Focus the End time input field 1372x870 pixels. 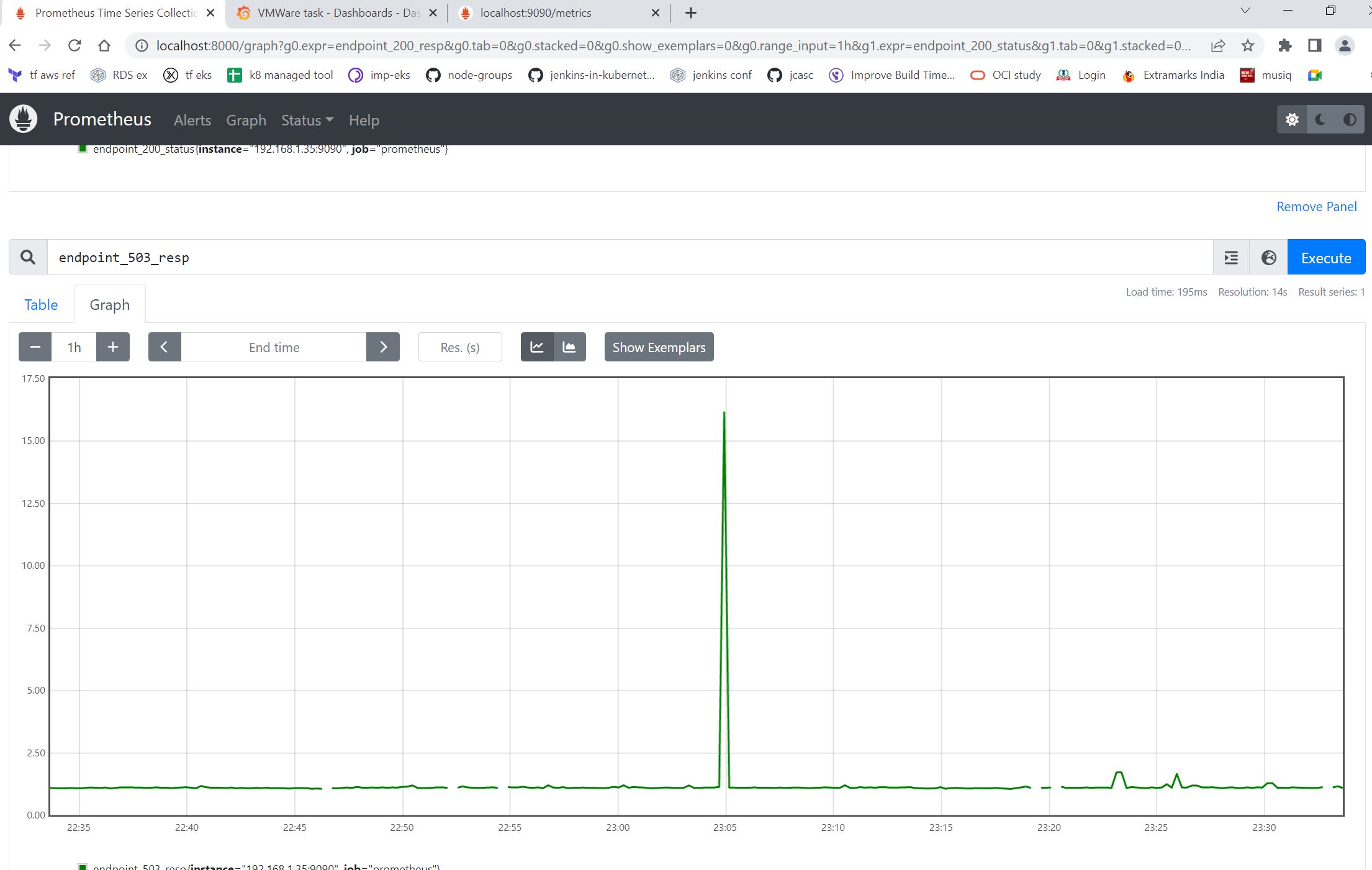tap(274, 347)
